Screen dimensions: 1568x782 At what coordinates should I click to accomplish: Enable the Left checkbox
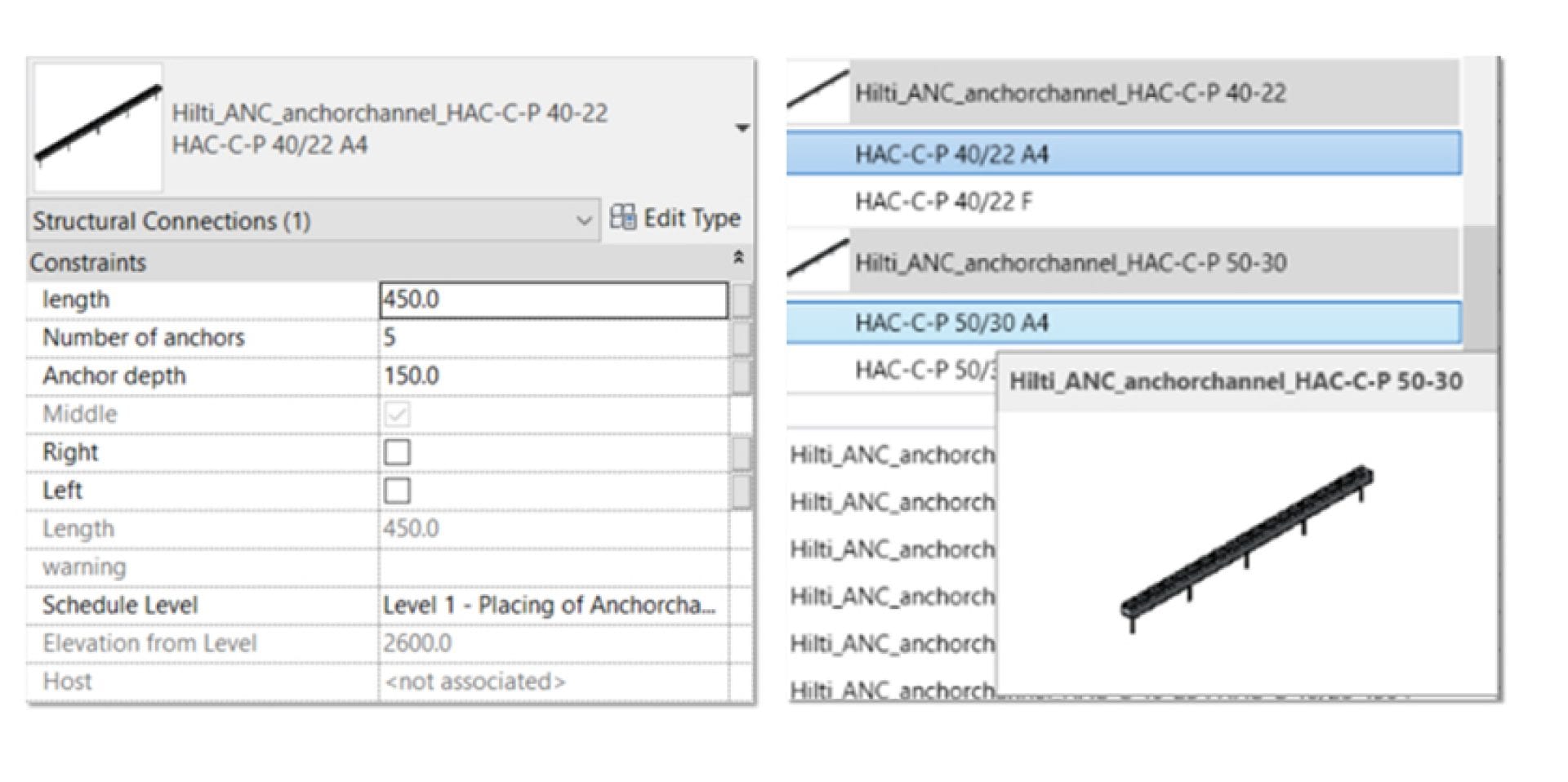click(398, 491)
